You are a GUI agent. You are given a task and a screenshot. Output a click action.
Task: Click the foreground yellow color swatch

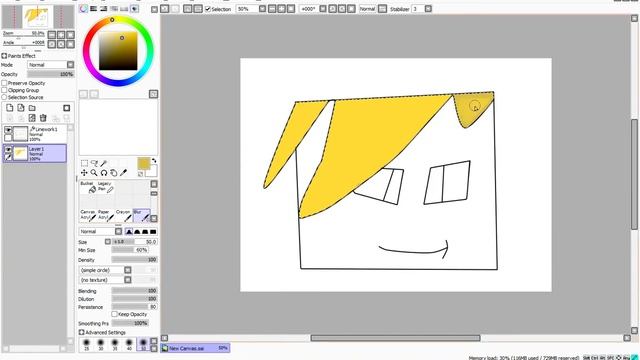(x=143, y=164)
